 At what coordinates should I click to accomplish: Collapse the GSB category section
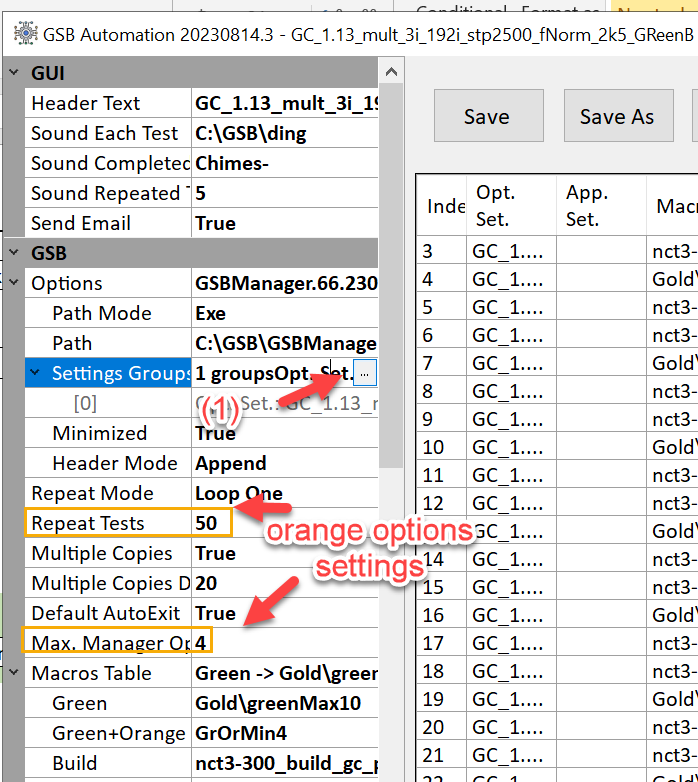[x=13, y=253]
